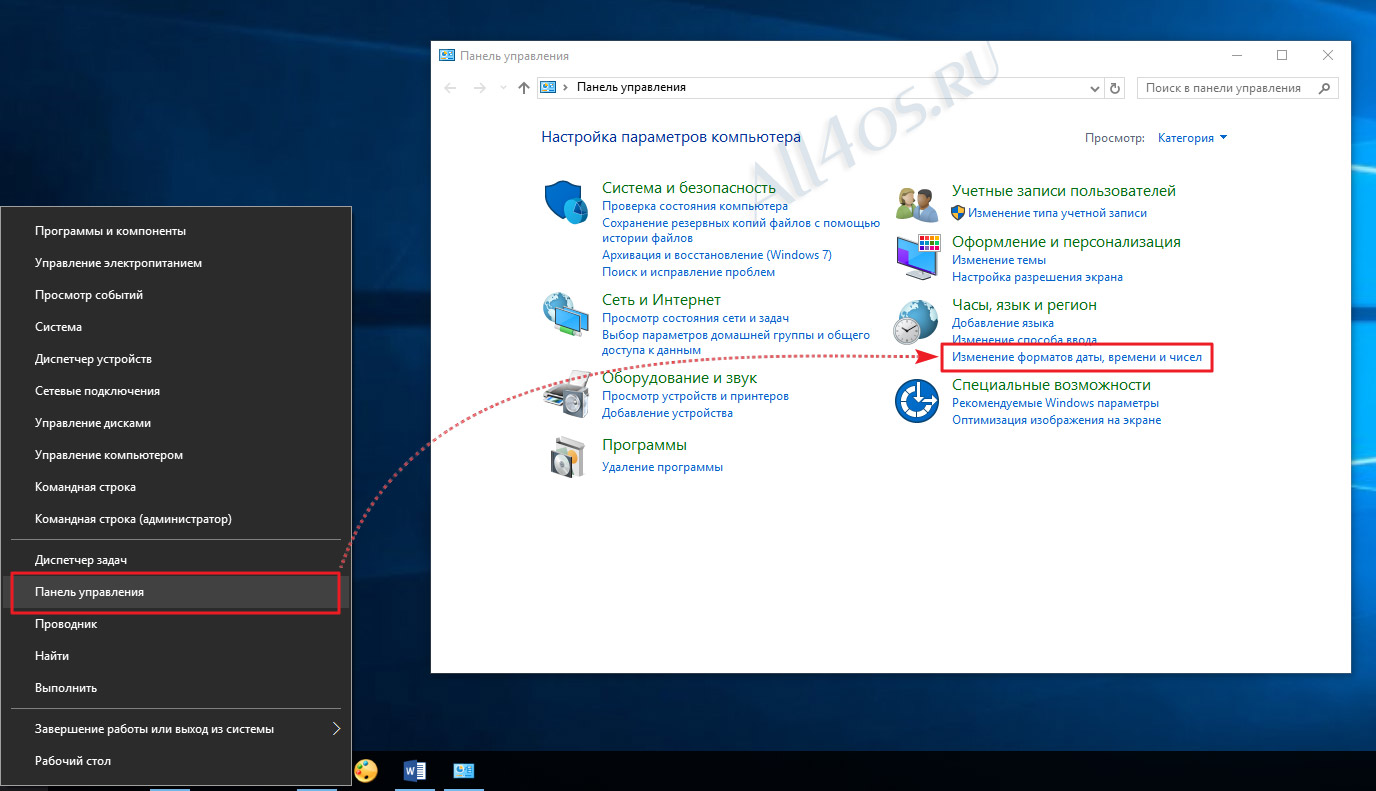
Task: Click the Network and Internet globe icon
Action: 567,315
